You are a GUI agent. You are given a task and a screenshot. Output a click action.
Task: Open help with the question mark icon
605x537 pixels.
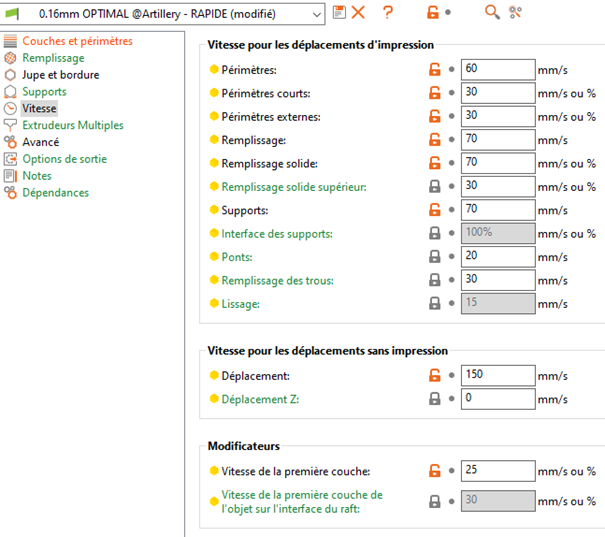point(388,12)
